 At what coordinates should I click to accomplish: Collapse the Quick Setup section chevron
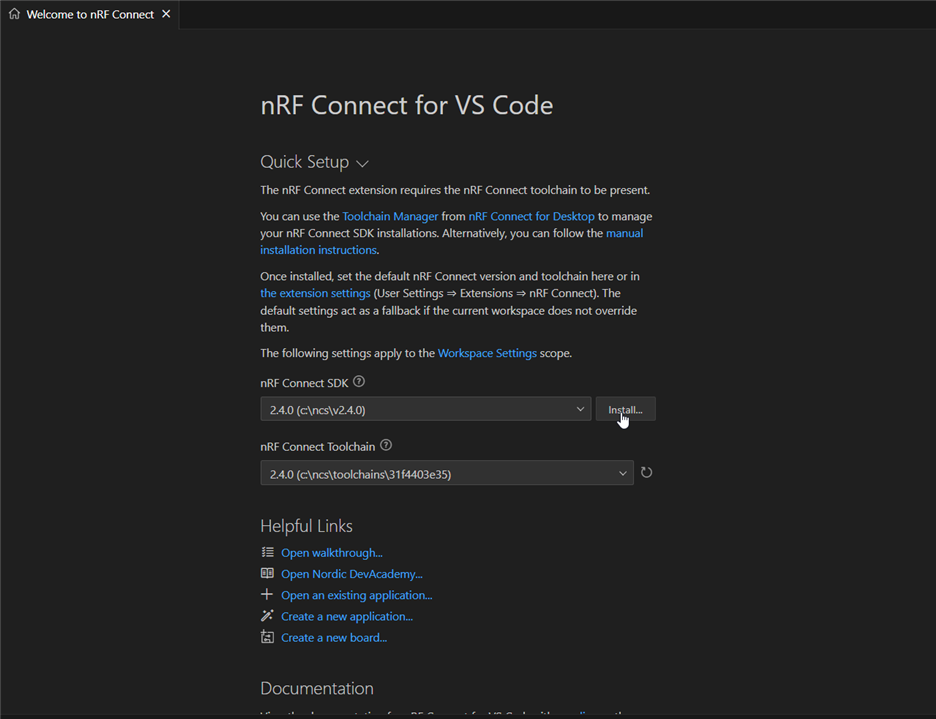[x=362, y=163]
